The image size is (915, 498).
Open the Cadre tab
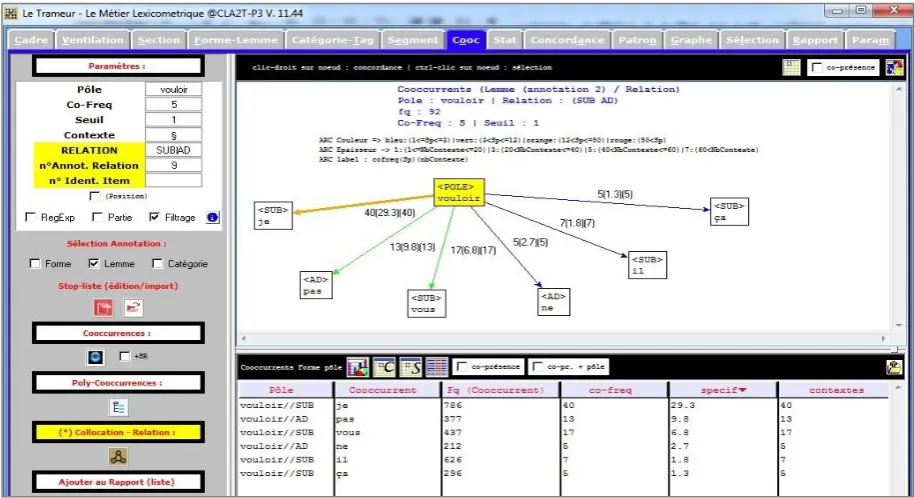(31, 40)
